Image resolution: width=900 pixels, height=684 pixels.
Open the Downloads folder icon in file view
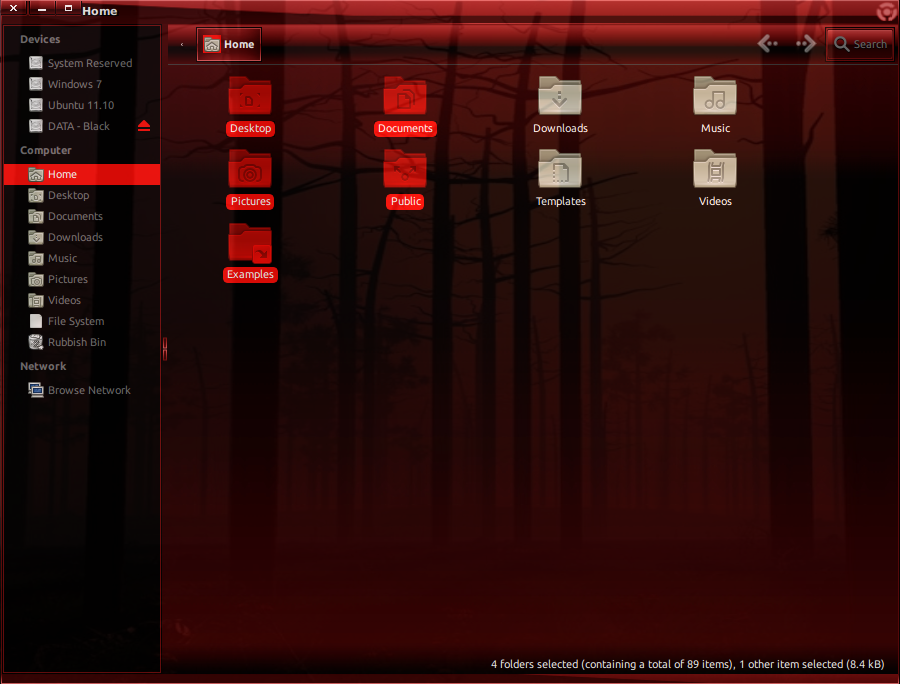tap(560, 96)
